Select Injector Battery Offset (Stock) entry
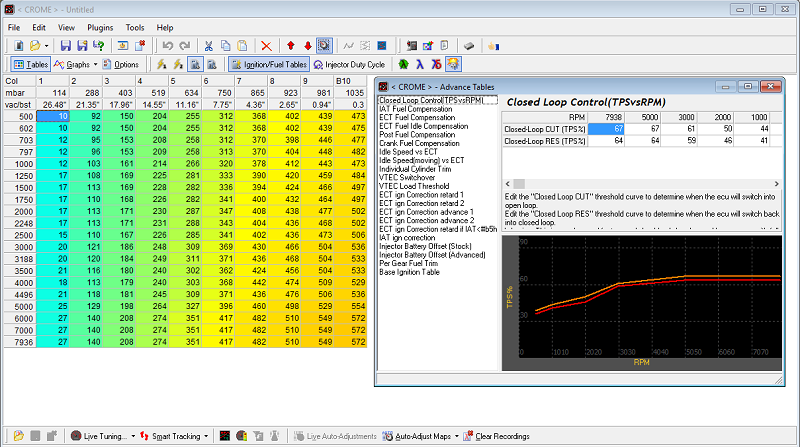The width and height of the screenshot is (800, 447). tap(425, 246)
